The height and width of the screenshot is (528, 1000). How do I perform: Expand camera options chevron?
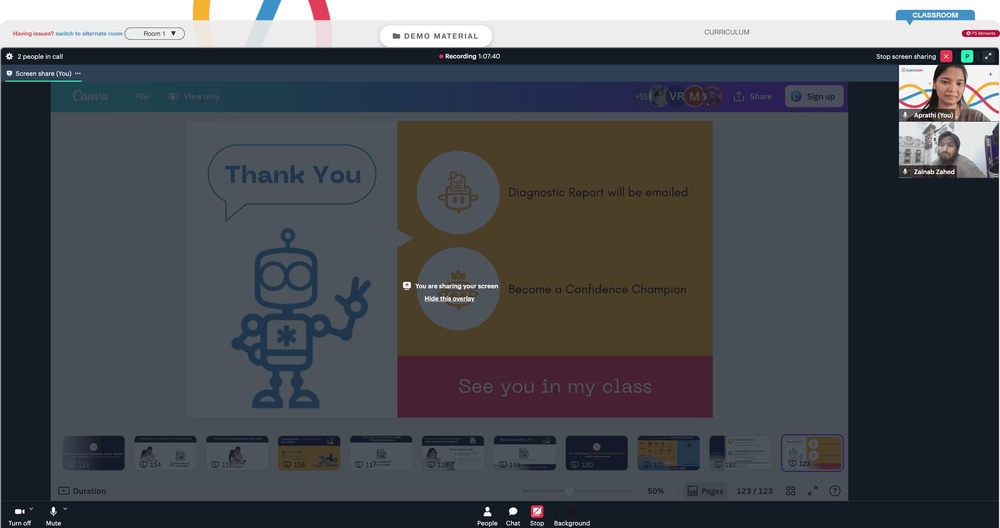(31, 509)
